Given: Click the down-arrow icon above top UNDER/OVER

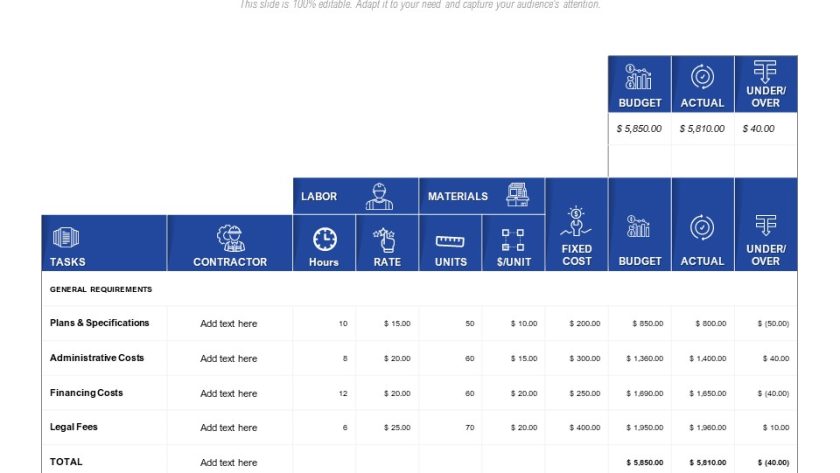Looking at the screenshot, I should pos(765,71).
